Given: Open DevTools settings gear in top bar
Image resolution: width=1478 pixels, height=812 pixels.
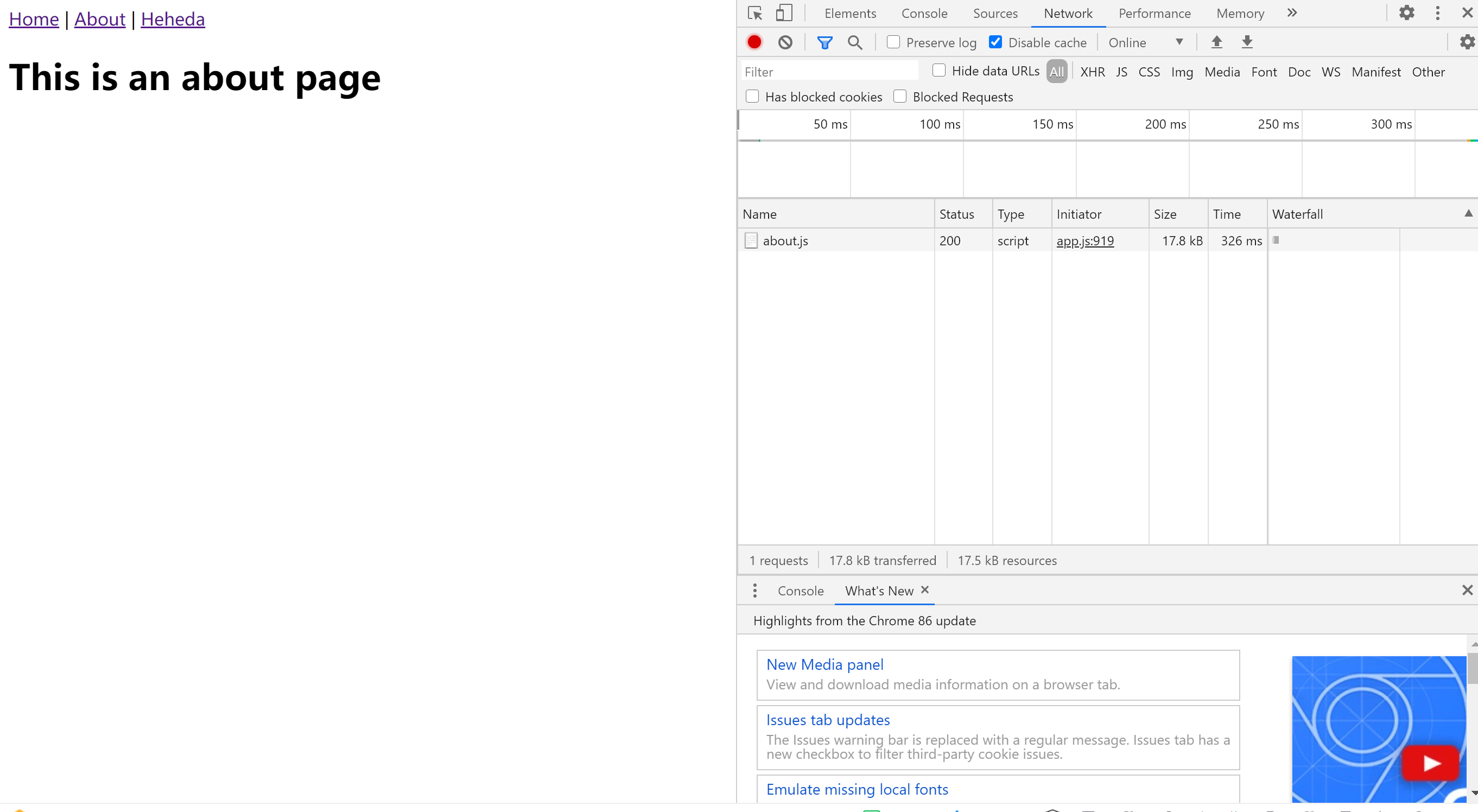Looking at the screenshot, I should [x=1406, y=12].
